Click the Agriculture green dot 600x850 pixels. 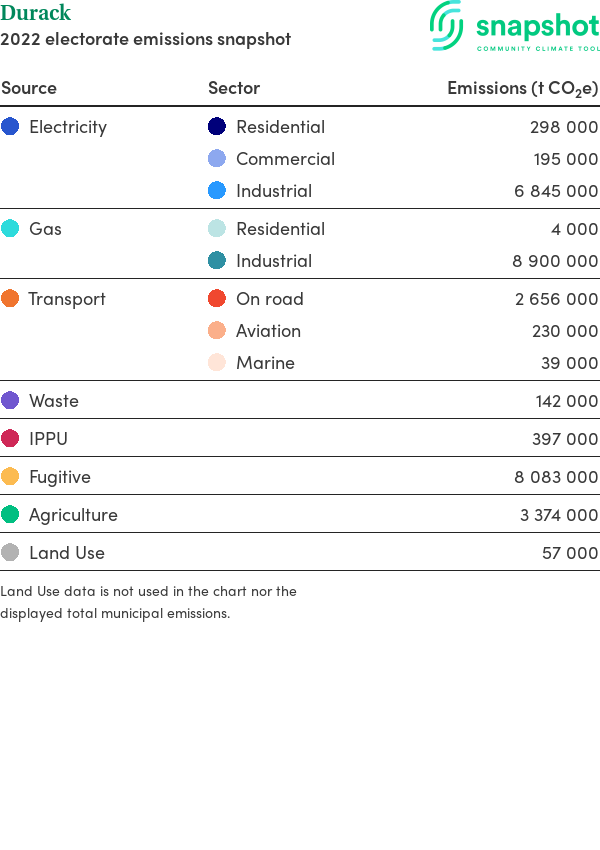(x=10, y=514)
